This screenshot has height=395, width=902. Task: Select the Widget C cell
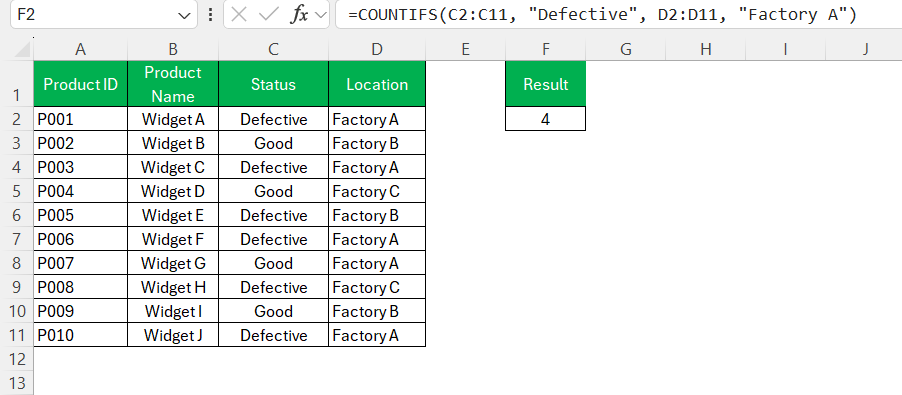(173, 167)
